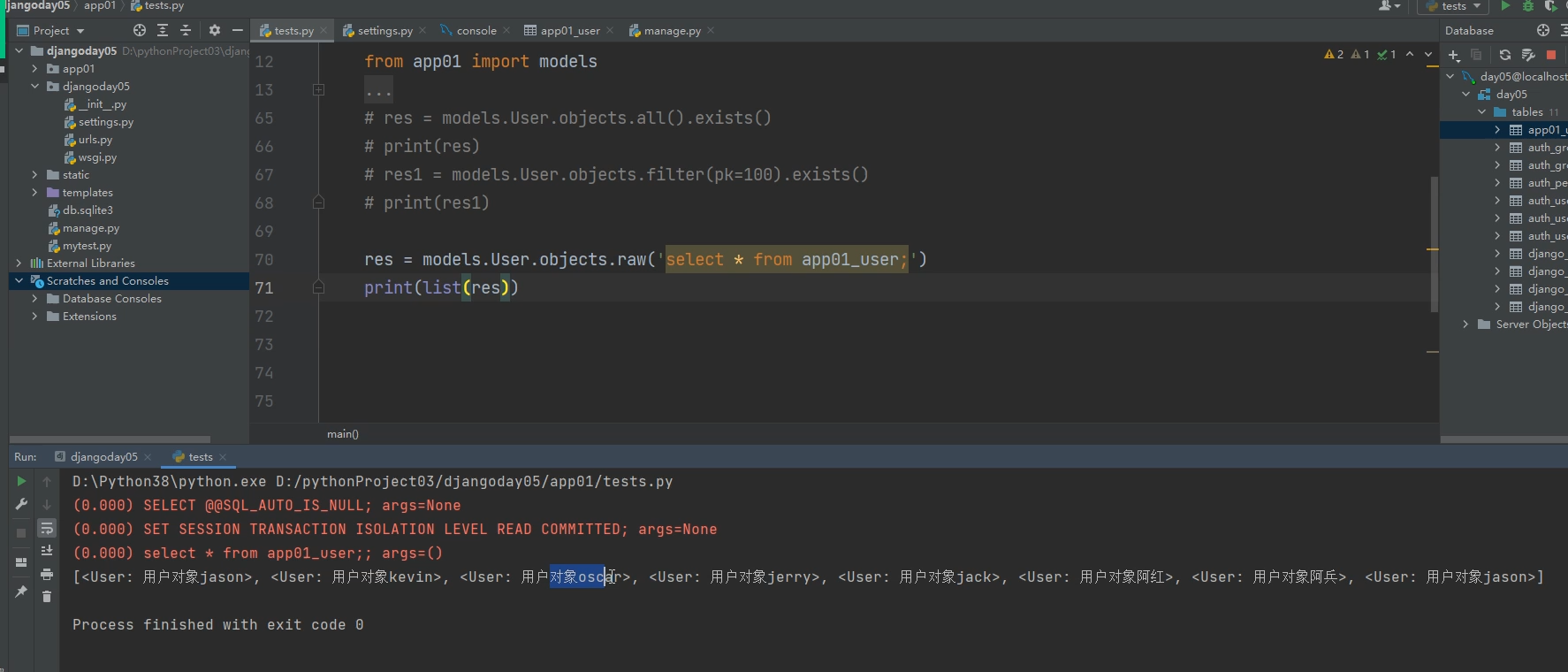Jump to previous highlighted error arrow
Screen dimensions: 1568x672
[1410, 55]
